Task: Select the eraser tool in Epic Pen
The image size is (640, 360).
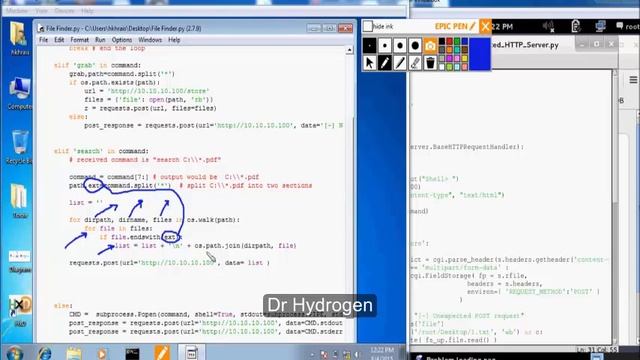Action: click(x=415, y=63)
